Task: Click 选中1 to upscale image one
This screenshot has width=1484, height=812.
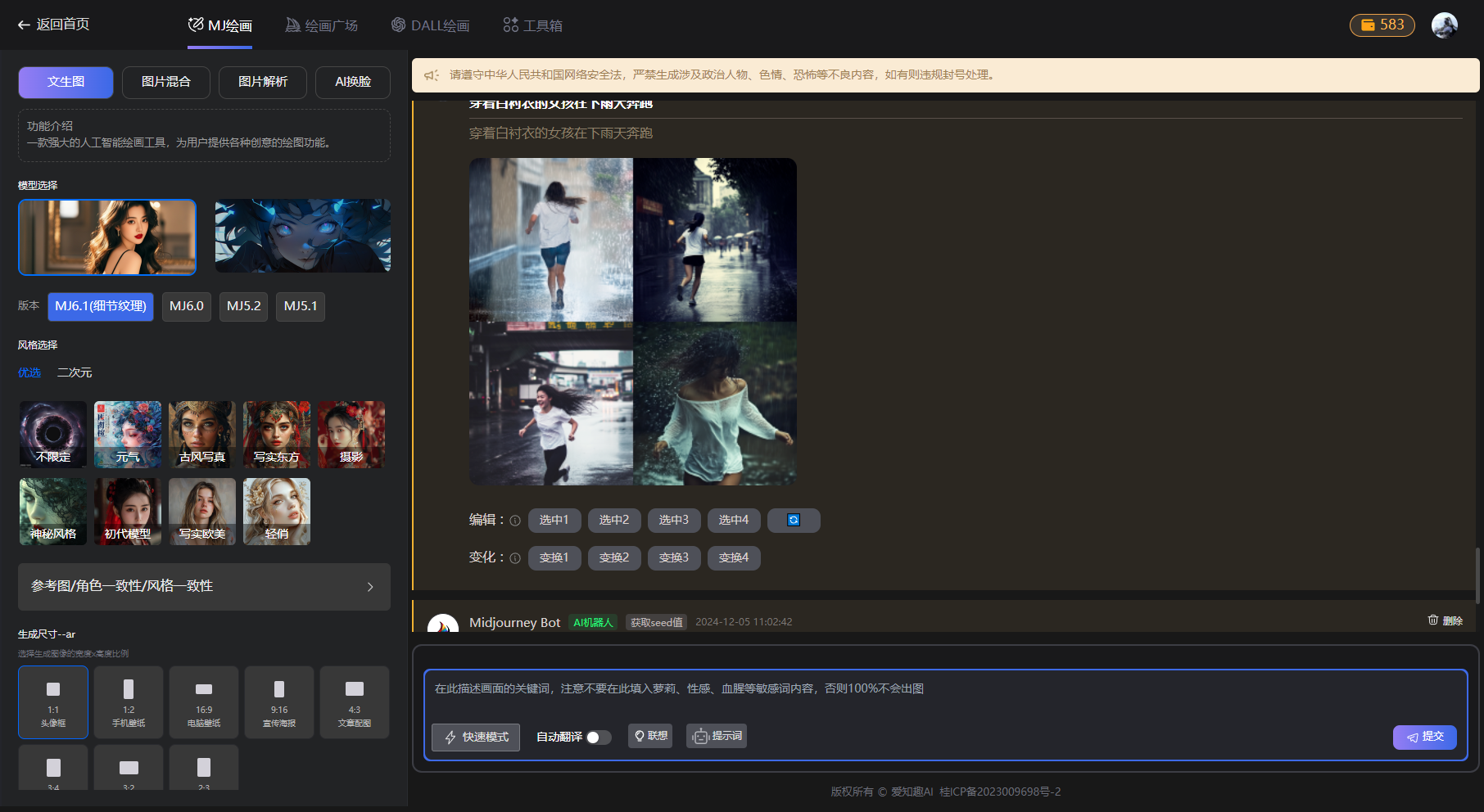Action: pos(554,521)
